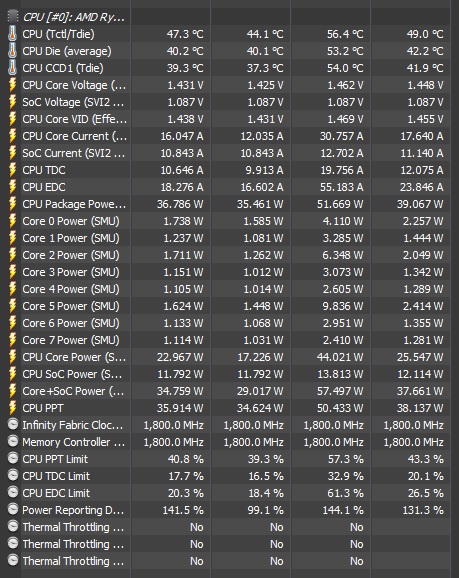Click the 1.462 V maximum core voltage
The image size is (459, 578).
[345, 85]
